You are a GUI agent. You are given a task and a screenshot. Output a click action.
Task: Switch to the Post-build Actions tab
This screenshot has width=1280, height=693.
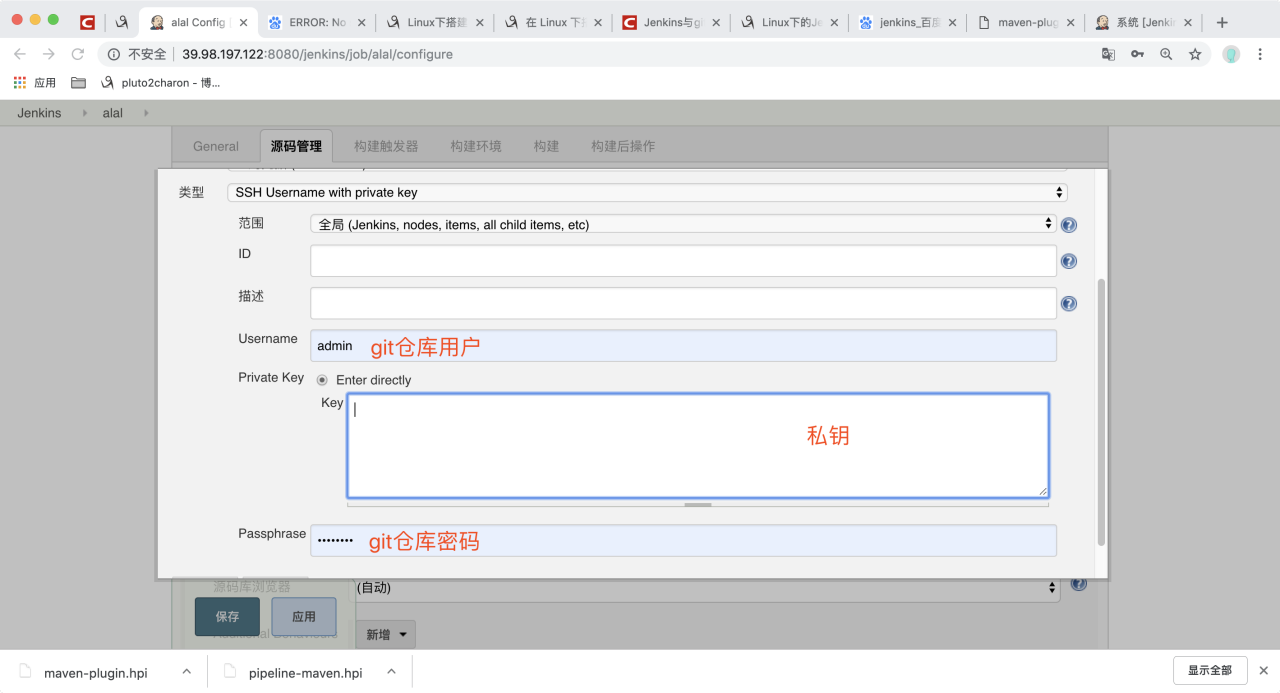click(x=623, y=146)
